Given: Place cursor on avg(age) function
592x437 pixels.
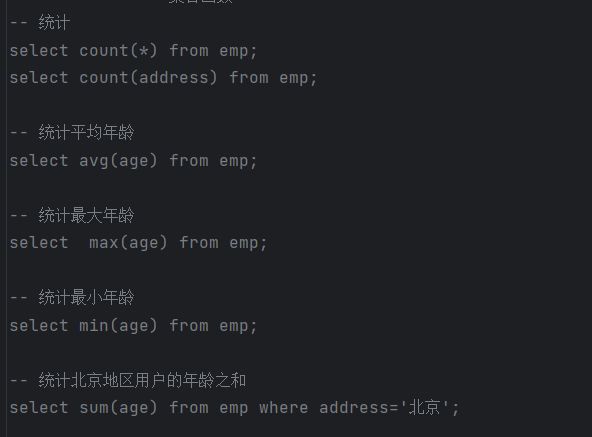Looking at the screenshot, I should tap(118, 161).
